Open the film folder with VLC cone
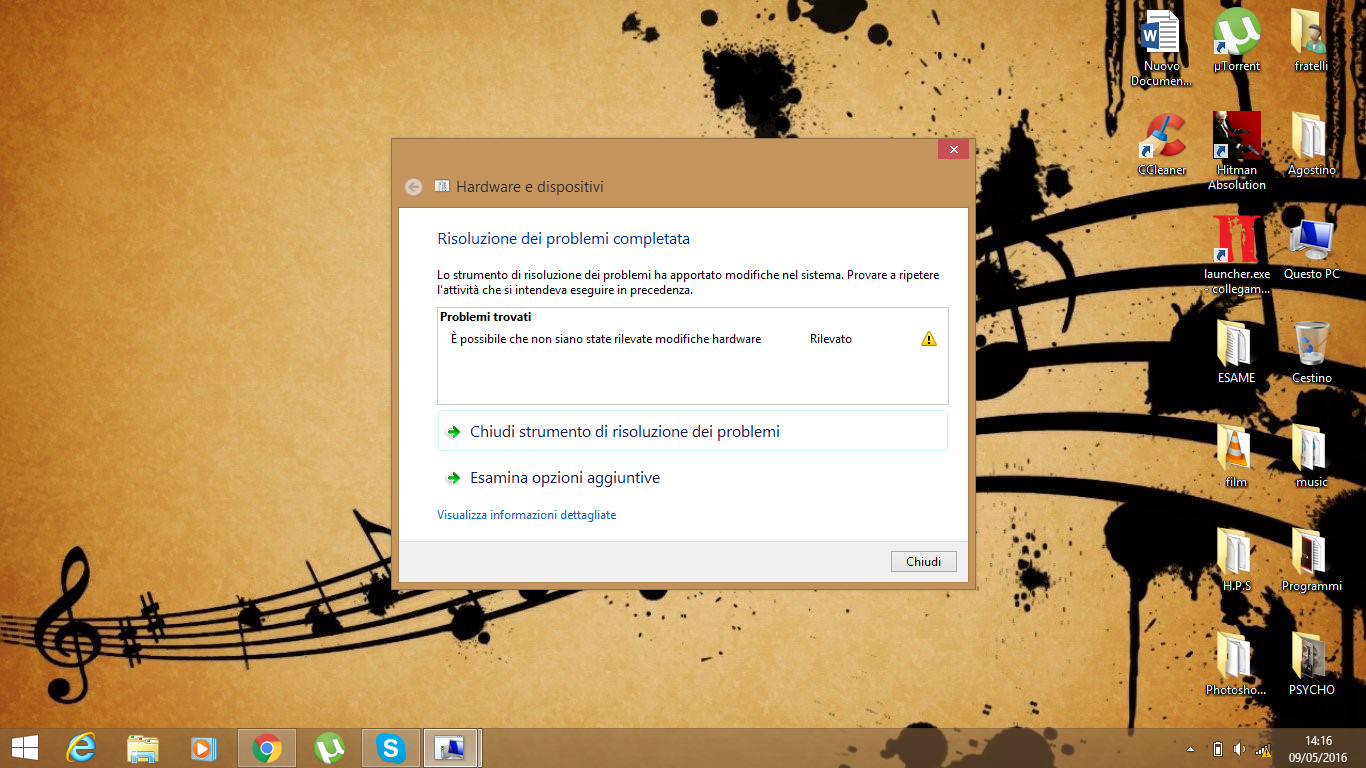The height and width of the screenshot is (768, 1366). coord(1236,452)
